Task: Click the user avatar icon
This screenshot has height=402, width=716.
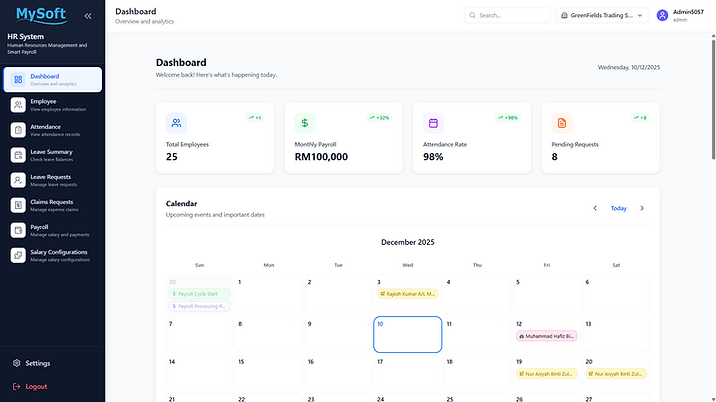Action: click(662, 16)
